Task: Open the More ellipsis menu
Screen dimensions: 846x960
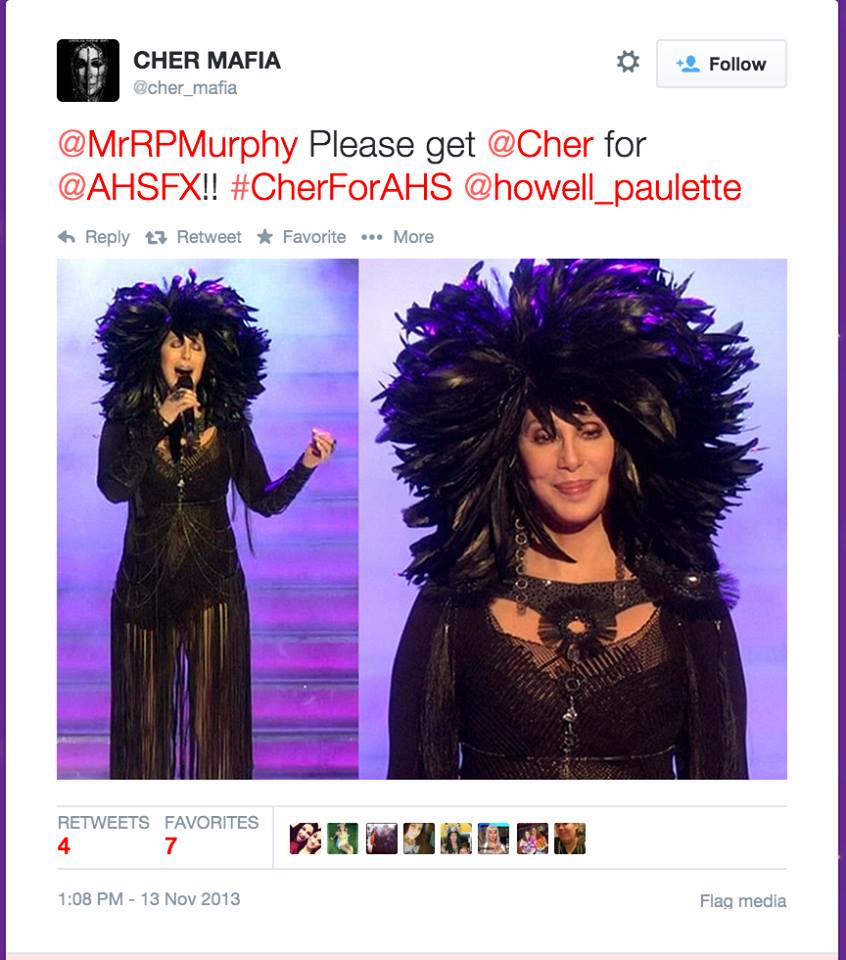Action: point(372,237)
